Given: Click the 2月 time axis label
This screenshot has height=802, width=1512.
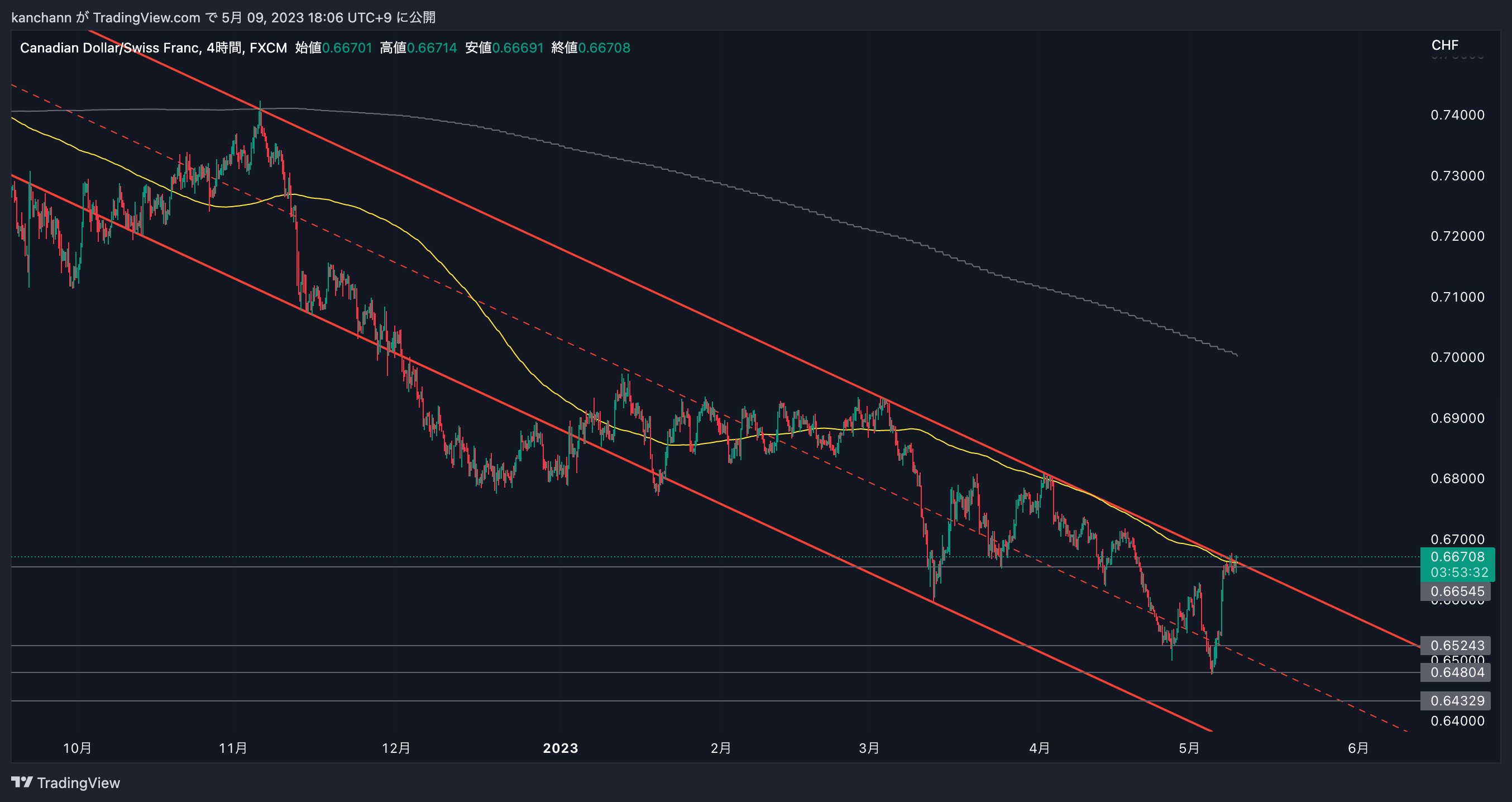Looking at the screenshot, I should tap(721, 748).
